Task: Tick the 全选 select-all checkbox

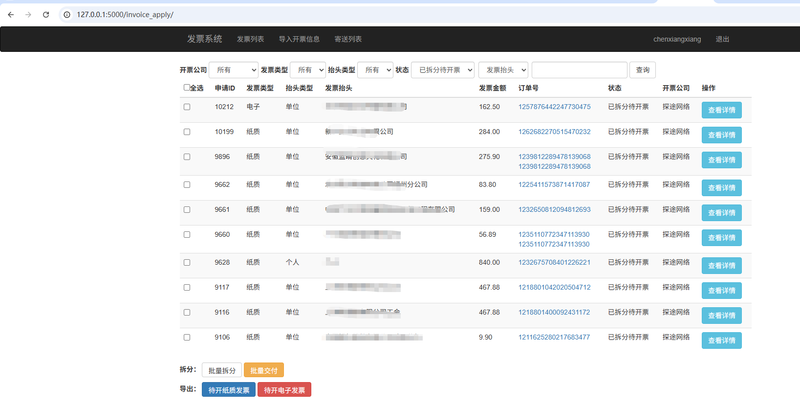Action: tap(187, 88)
